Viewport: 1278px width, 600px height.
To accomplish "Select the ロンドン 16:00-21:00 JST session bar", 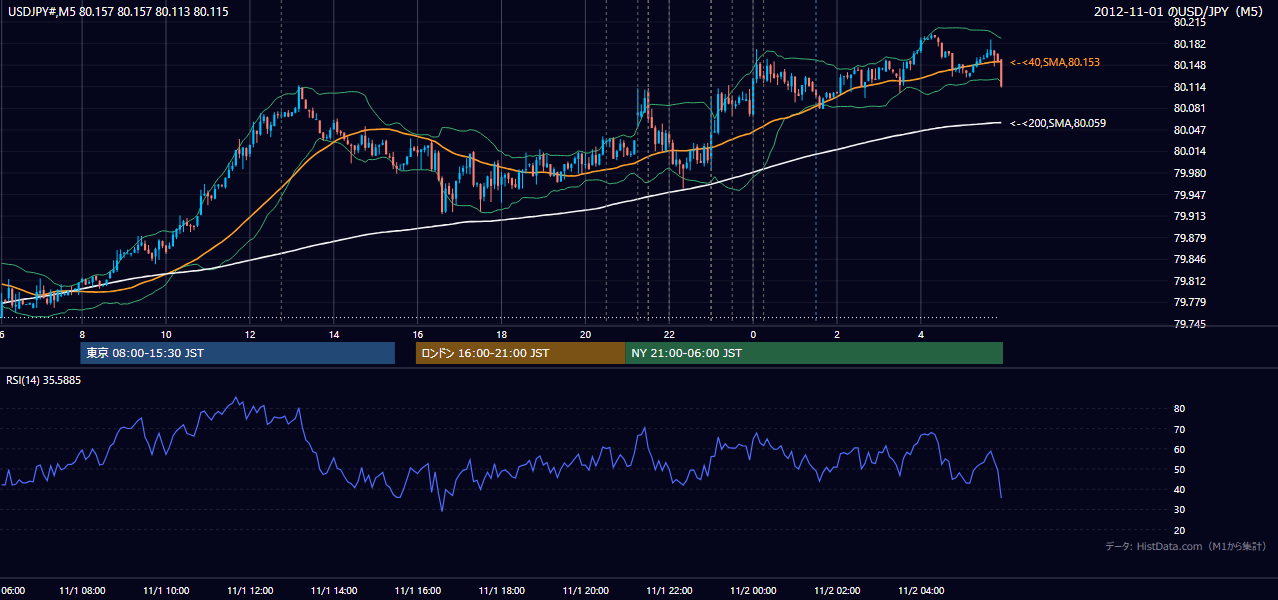I will point(520,353).
